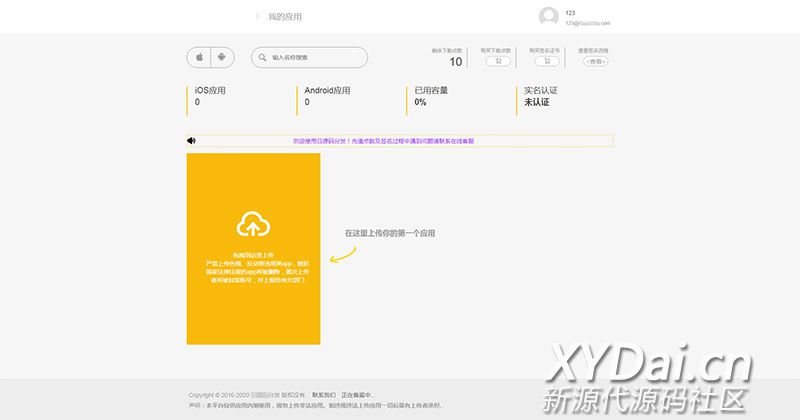Click into the app name search field
Viewport: 800px width, 420px height.
tap(309, 57)
